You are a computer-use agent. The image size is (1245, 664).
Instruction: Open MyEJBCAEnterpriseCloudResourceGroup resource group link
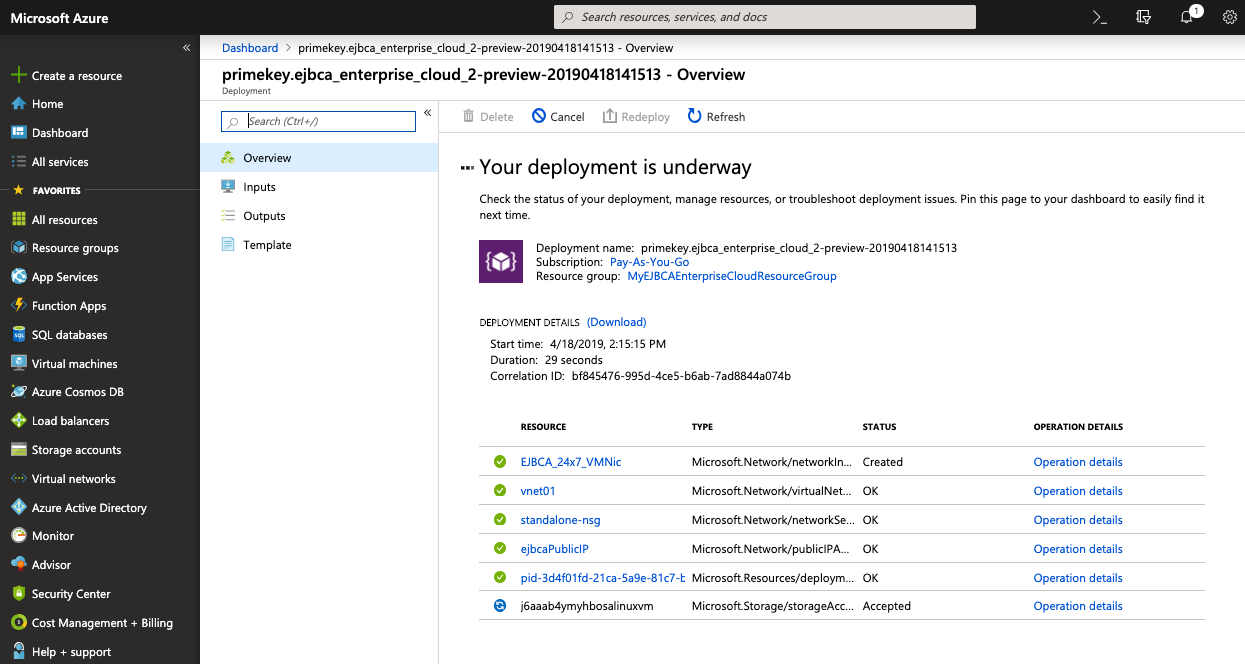(731, 276)
